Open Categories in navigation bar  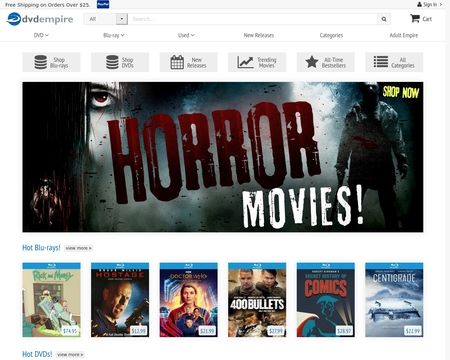click(331, 35)
